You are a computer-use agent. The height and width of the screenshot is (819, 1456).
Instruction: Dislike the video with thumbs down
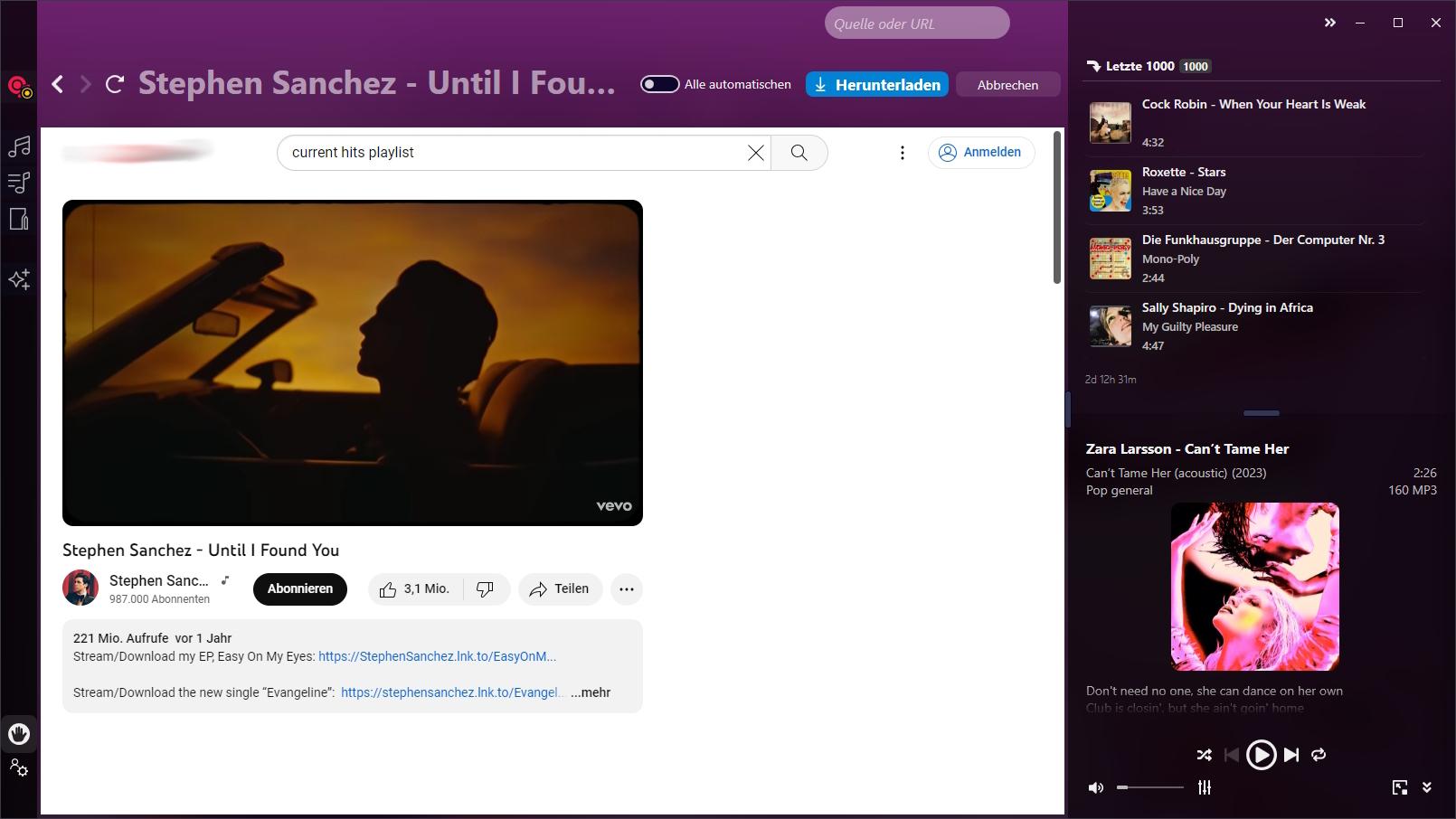(x=486, y=589)
